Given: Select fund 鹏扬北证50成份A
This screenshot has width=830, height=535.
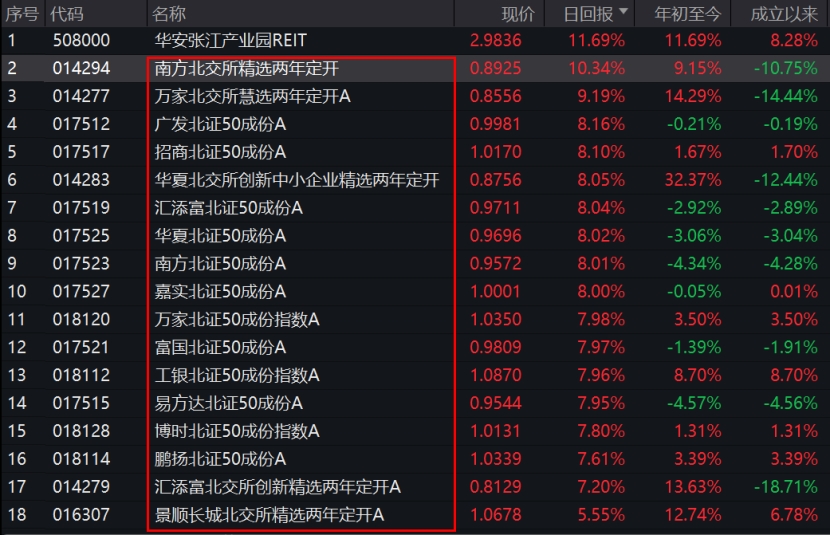Looking at the screenshot, I should 220,459.
